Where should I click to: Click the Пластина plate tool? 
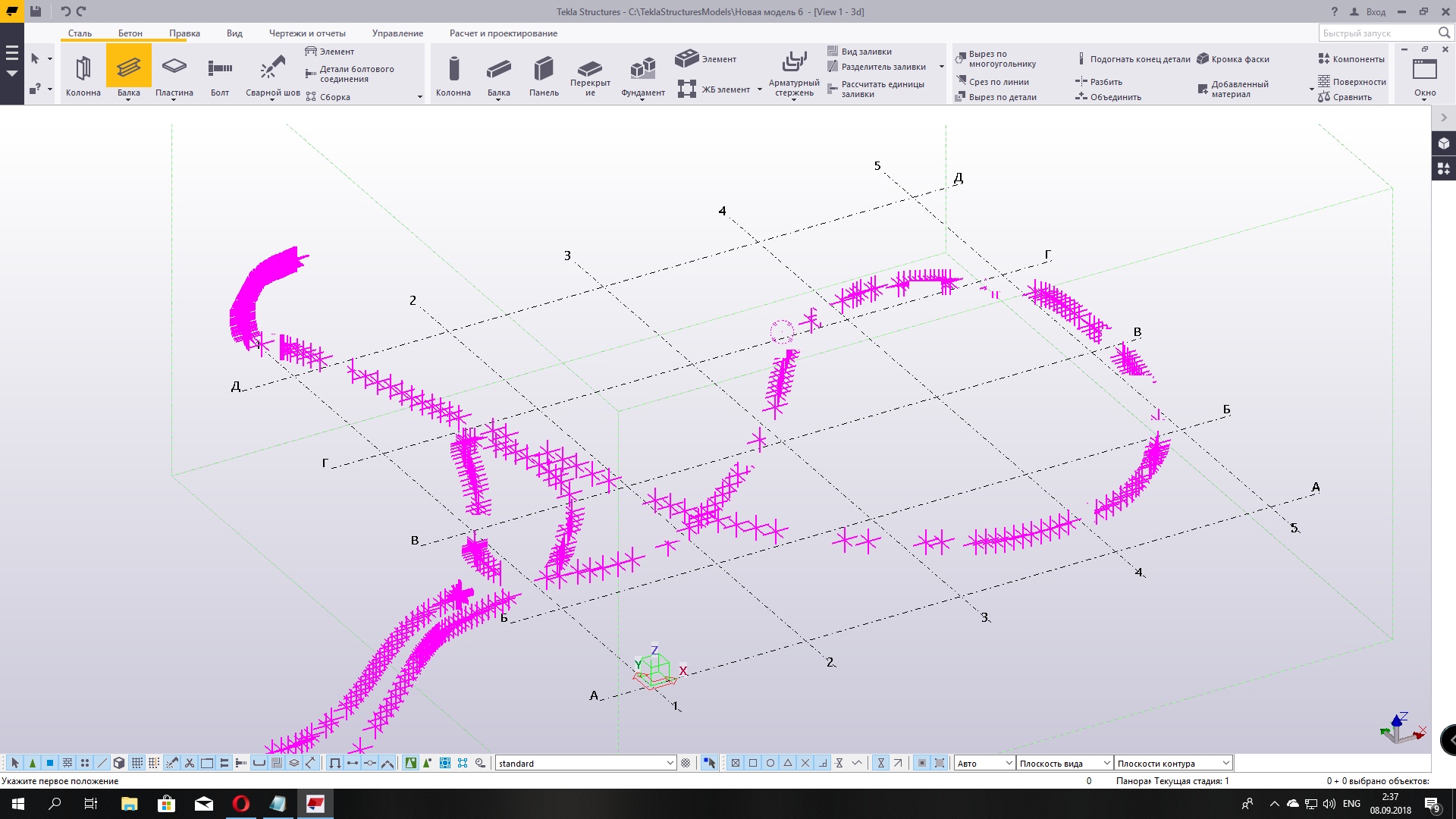[x=174, y=74]
